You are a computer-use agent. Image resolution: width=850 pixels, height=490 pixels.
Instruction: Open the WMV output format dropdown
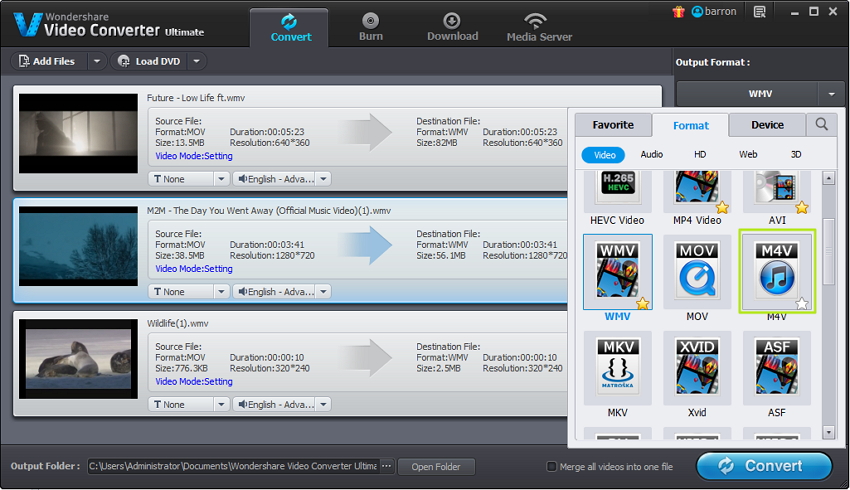[x=831, y=94]
